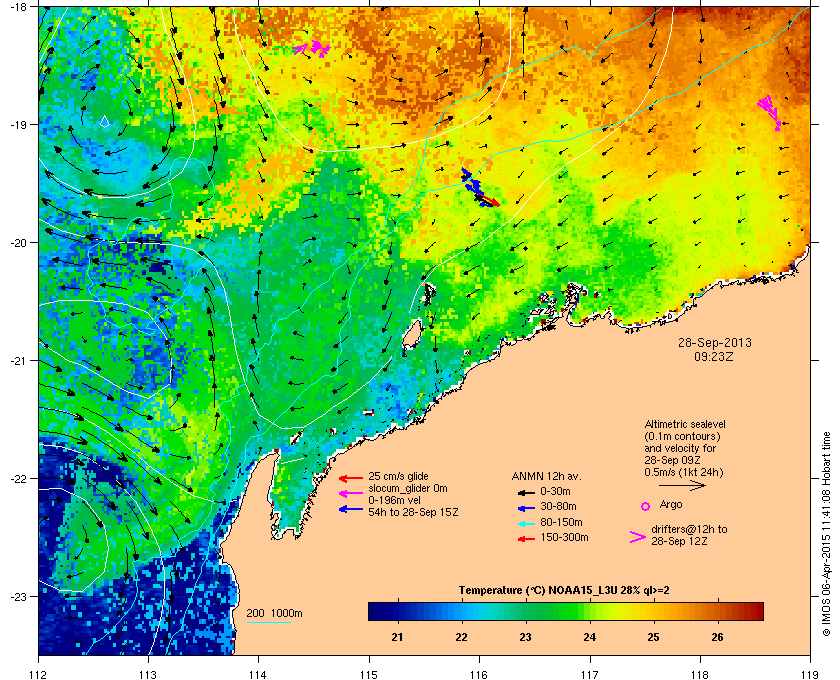The width and height of the screenshot is (840, 680).
Task: Click the cyan 80-150m legend arrow
Action: coord(526,524)
